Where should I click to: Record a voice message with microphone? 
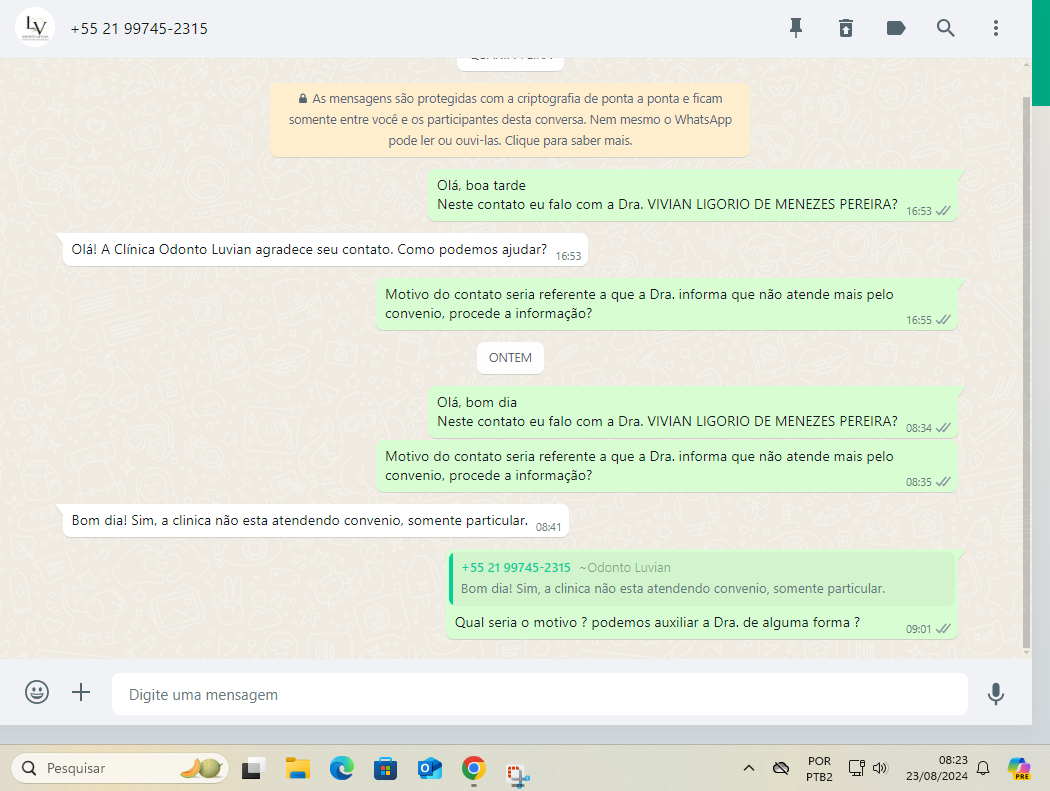[x=996, y=694]
